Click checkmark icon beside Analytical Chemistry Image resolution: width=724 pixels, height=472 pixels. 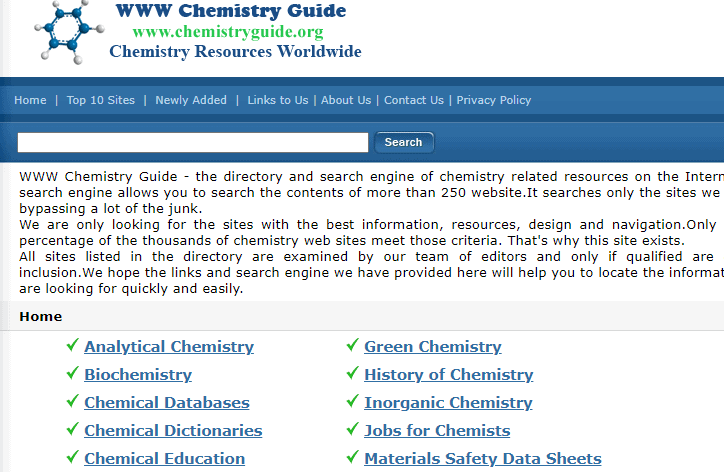click(72, 345)
